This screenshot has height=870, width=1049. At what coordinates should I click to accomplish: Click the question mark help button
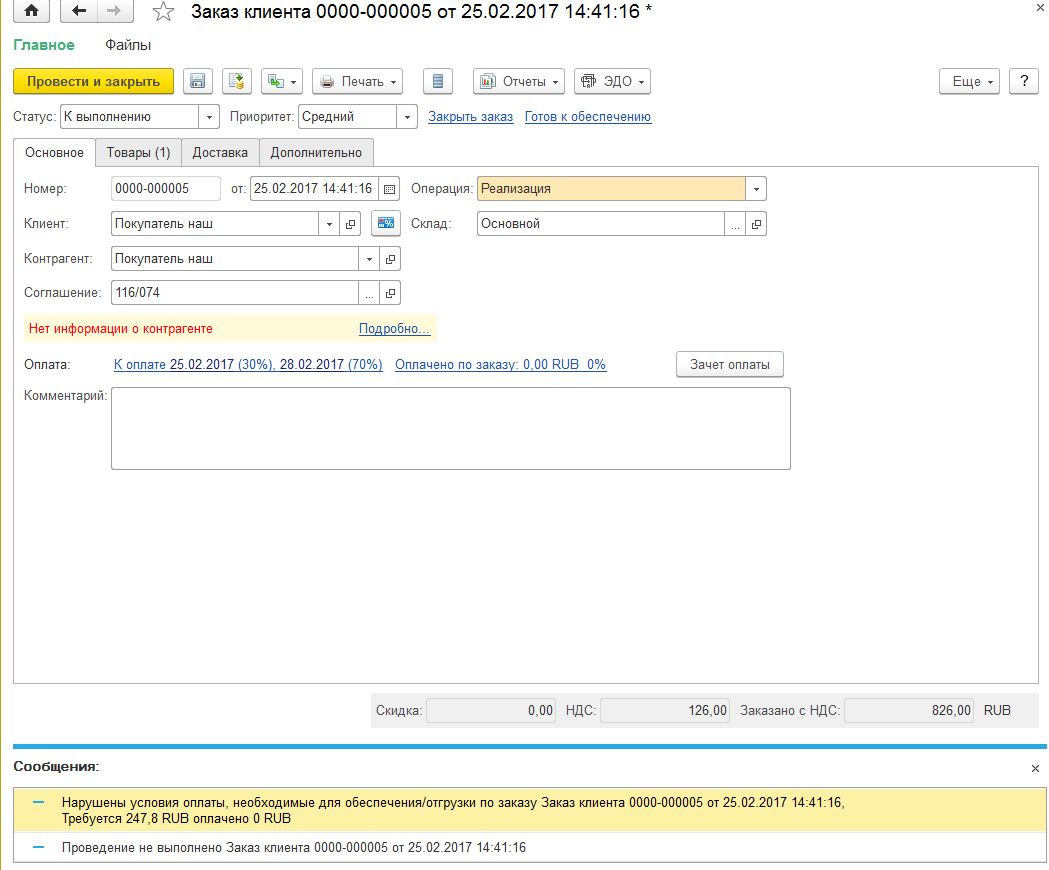(x=1023, y=81)
